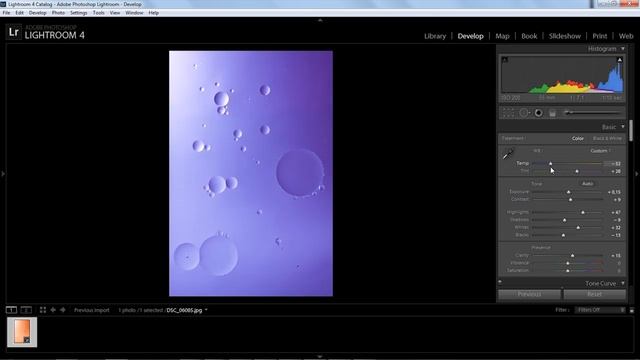Click the Previous button
Viewport: 640px width, 360px height.
pyautogui.click(x=529, y=294)
